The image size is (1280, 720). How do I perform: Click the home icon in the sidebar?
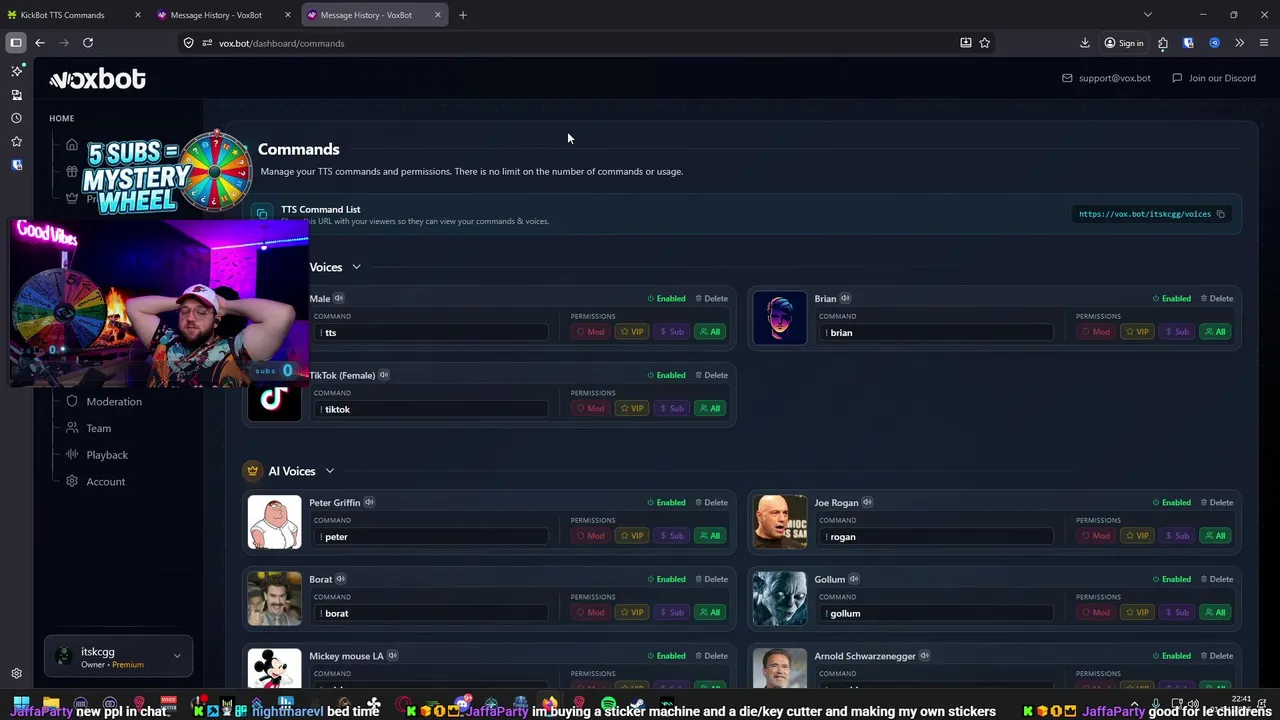(72, 145)
